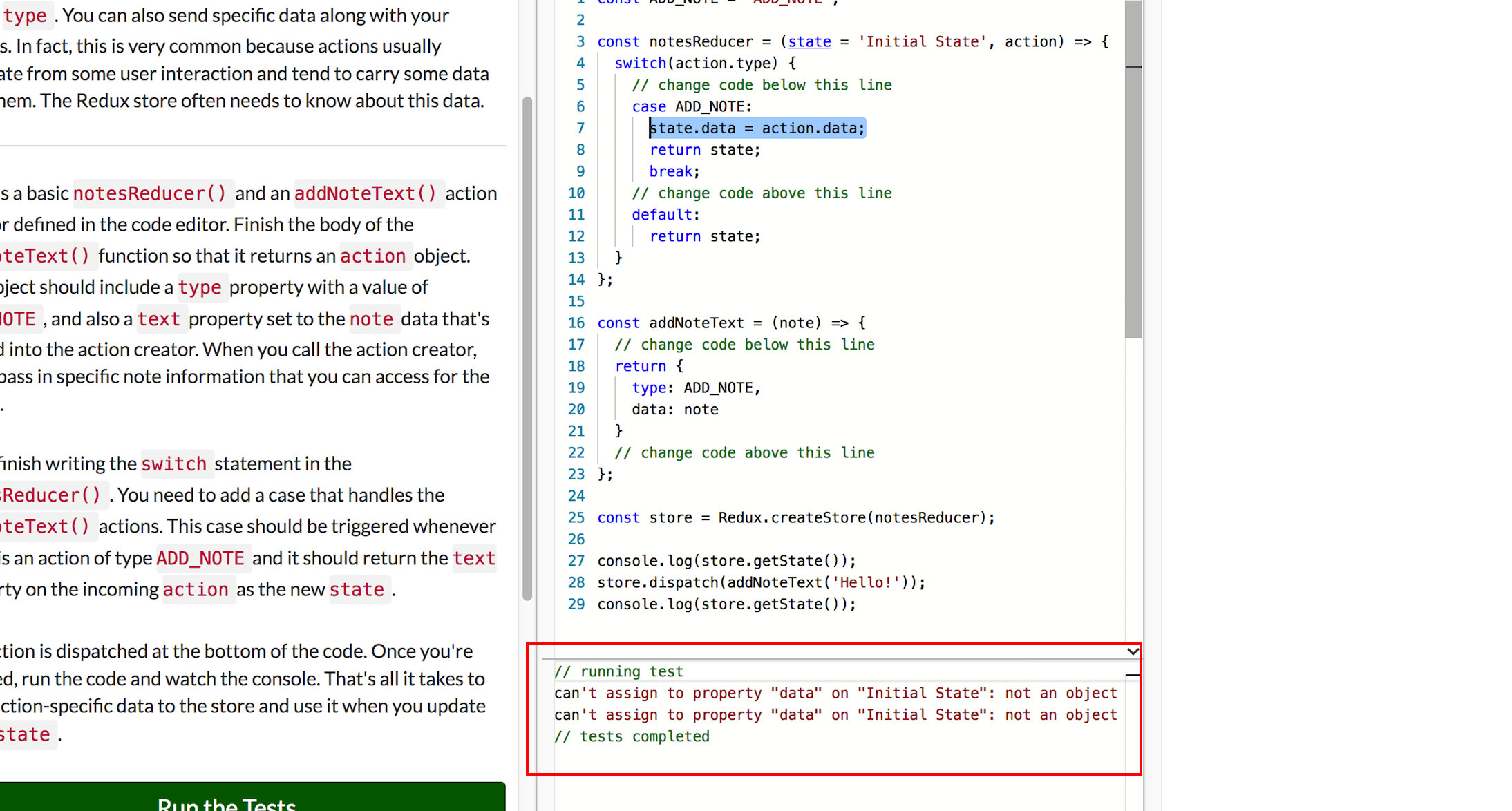Click highlighted line "state.data = action.data;"
1512x811 pixels.
pyautogui.click(x=757, y=128)
